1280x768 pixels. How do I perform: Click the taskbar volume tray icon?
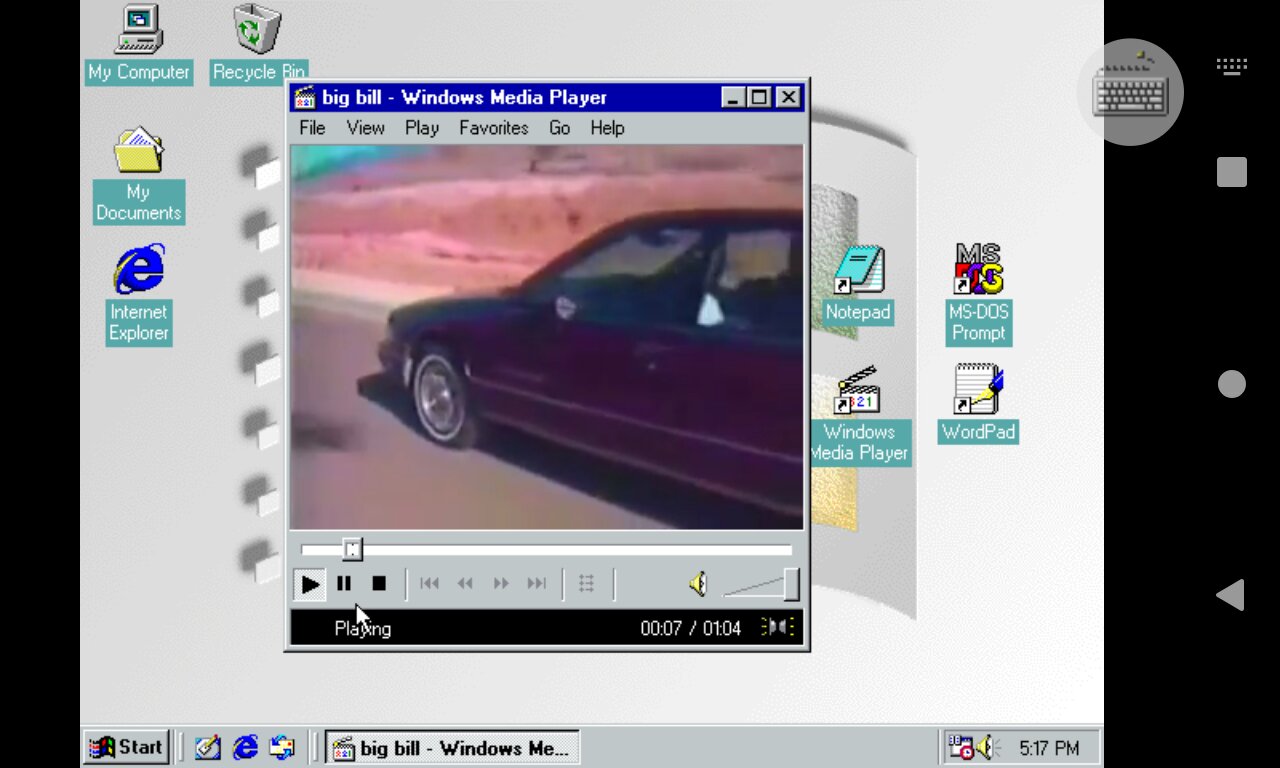(x=988, y=747)
